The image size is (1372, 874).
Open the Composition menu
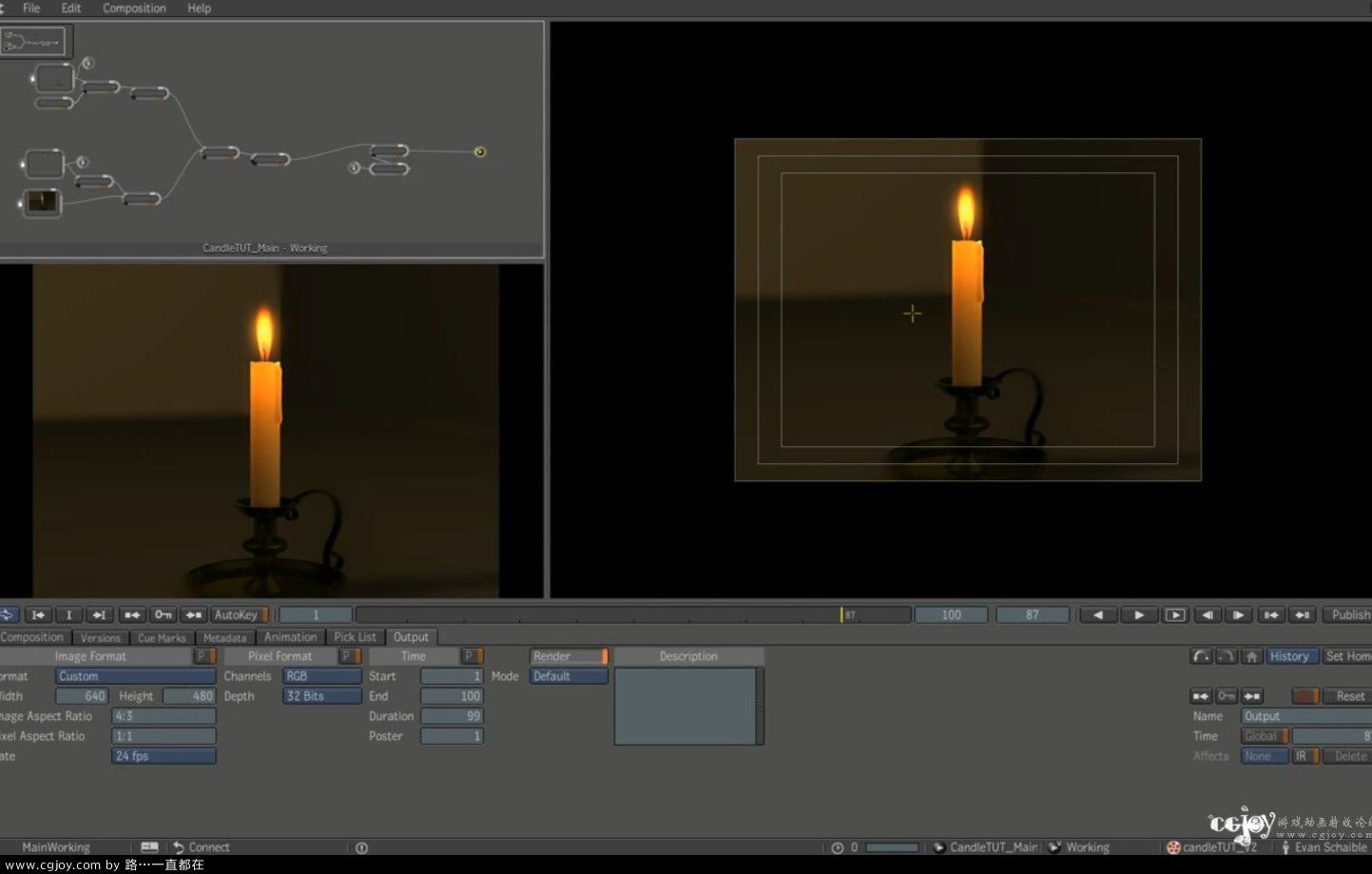coord(134,8)
